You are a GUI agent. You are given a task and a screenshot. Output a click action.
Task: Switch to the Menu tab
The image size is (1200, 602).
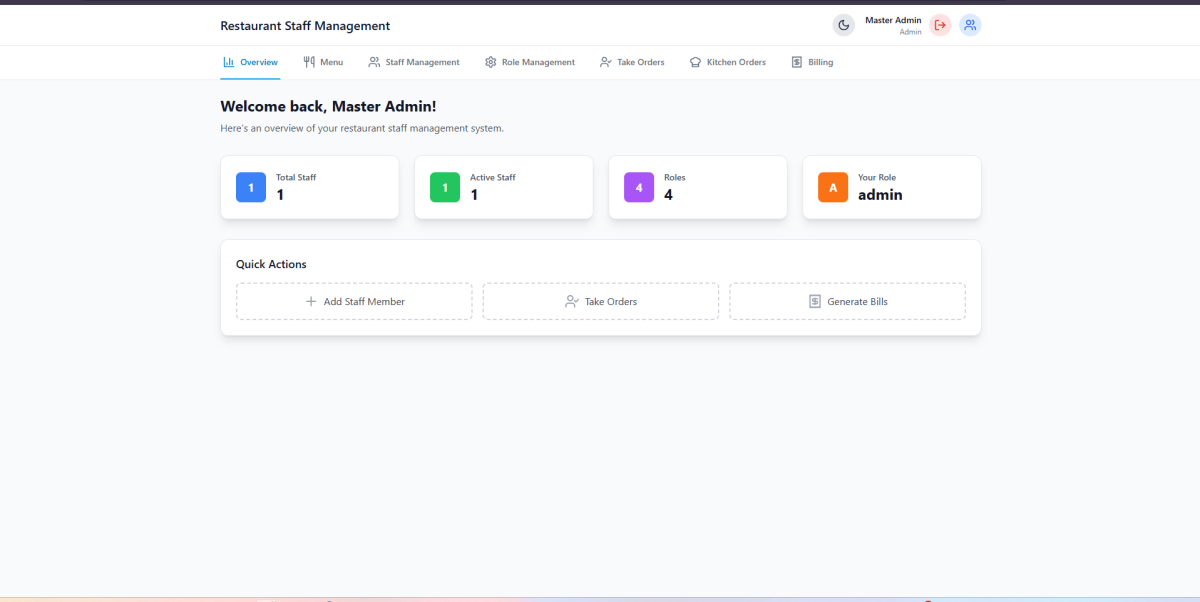point(323,62)
